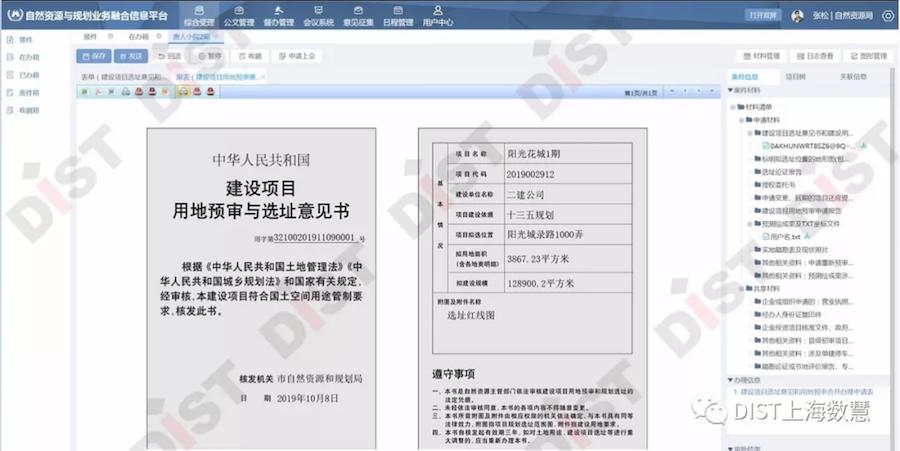Viewport: 900px width, 451px height.
Task: Click the blue 发送 button
Action: (x=131, y=56)
